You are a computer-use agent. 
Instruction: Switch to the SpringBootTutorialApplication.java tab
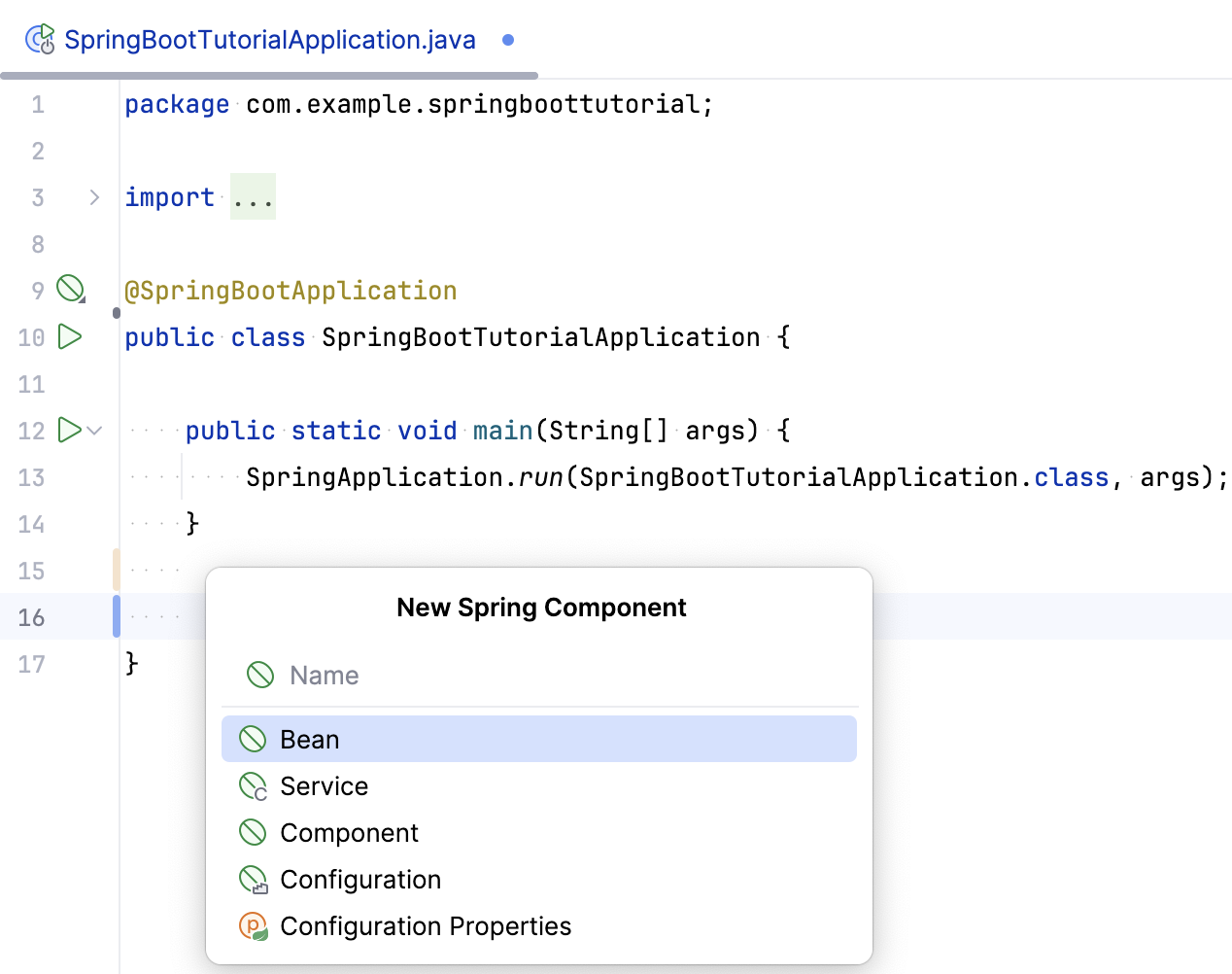269,39
